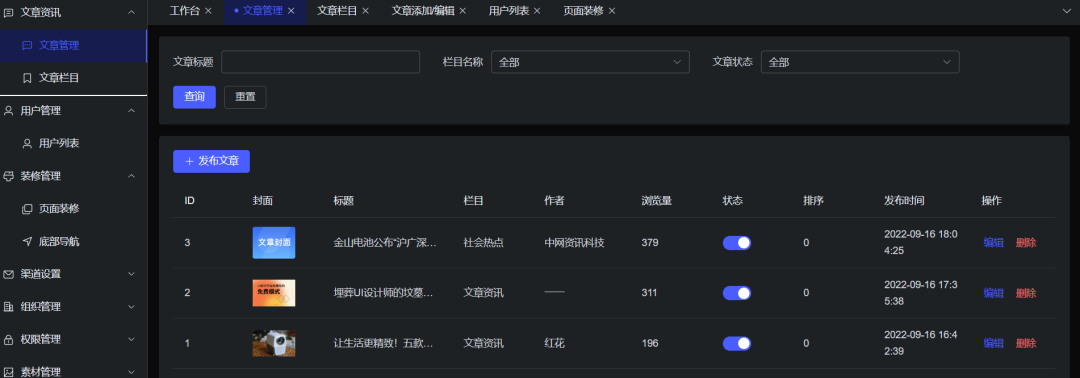Screen dimensions: 1080x378
Task: Click the title 埋葬UI设计师的坟墓…
Action: point(384,293)
